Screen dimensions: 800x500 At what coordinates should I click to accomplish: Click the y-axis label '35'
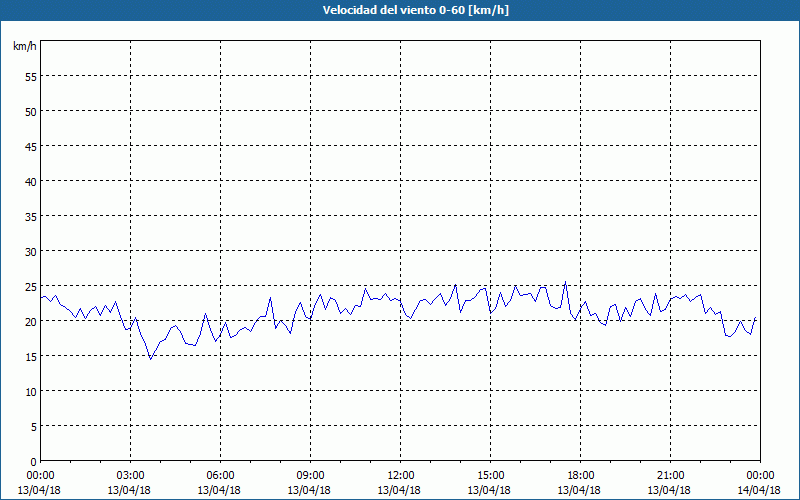click(31, 216)
